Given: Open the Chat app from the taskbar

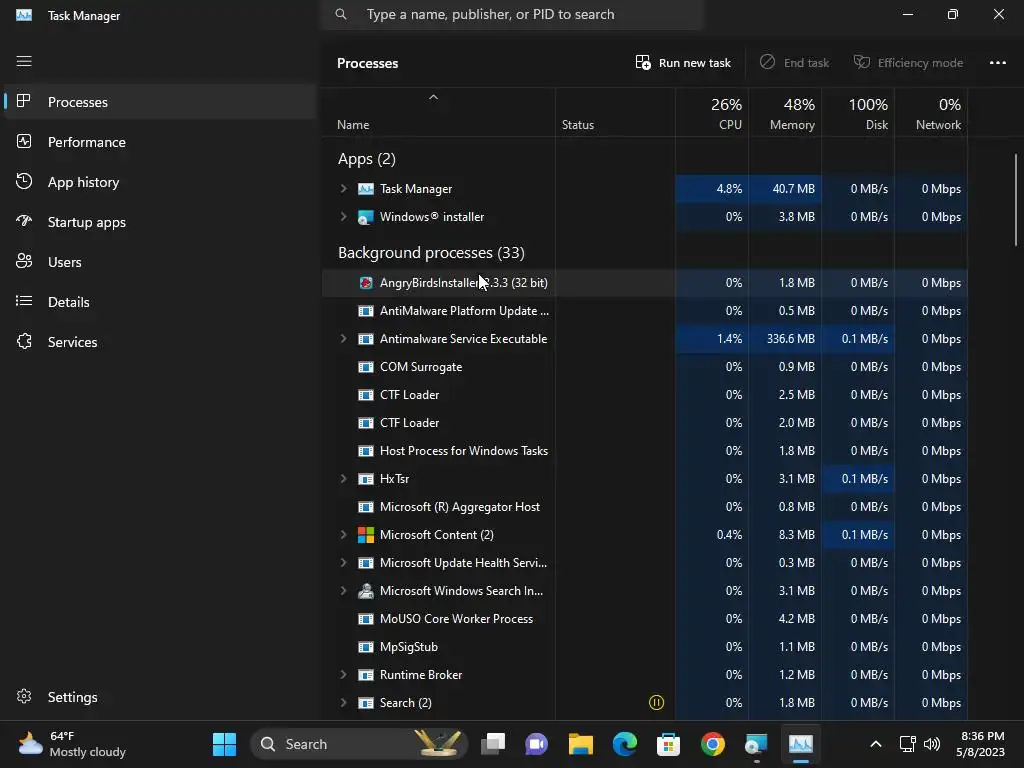Looking at the screenshot, I should tap(536, 744).
